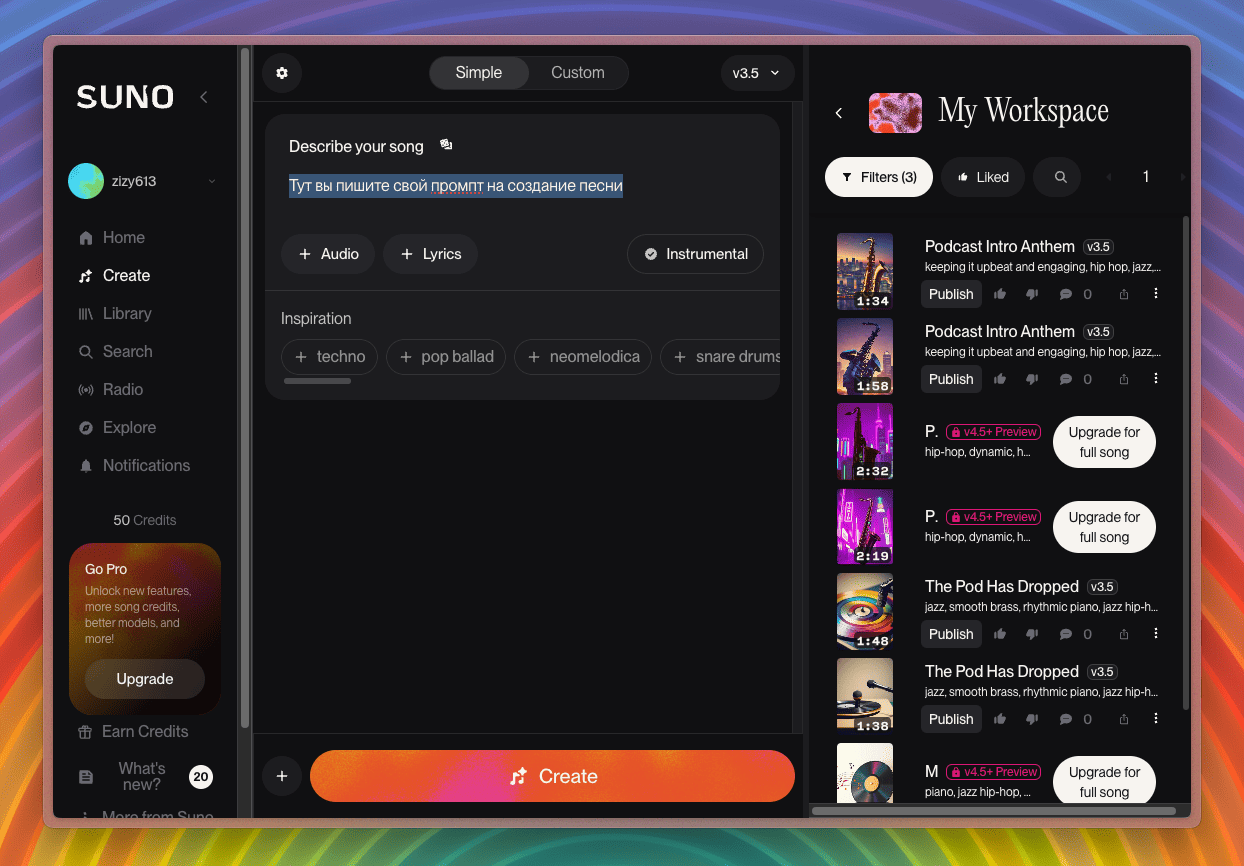Open comments on the 1:48 Pod Has Dropped
This screenshot has height=866, width=1244.
pos(1066,634)
